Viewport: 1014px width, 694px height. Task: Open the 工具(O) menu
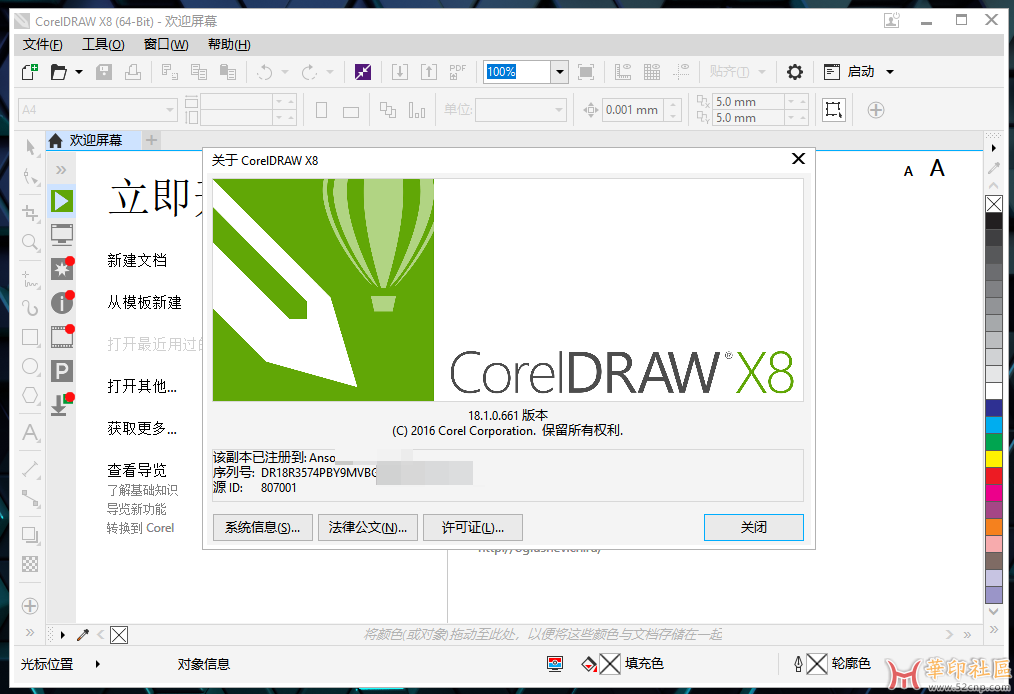click(x=103, y=45)
